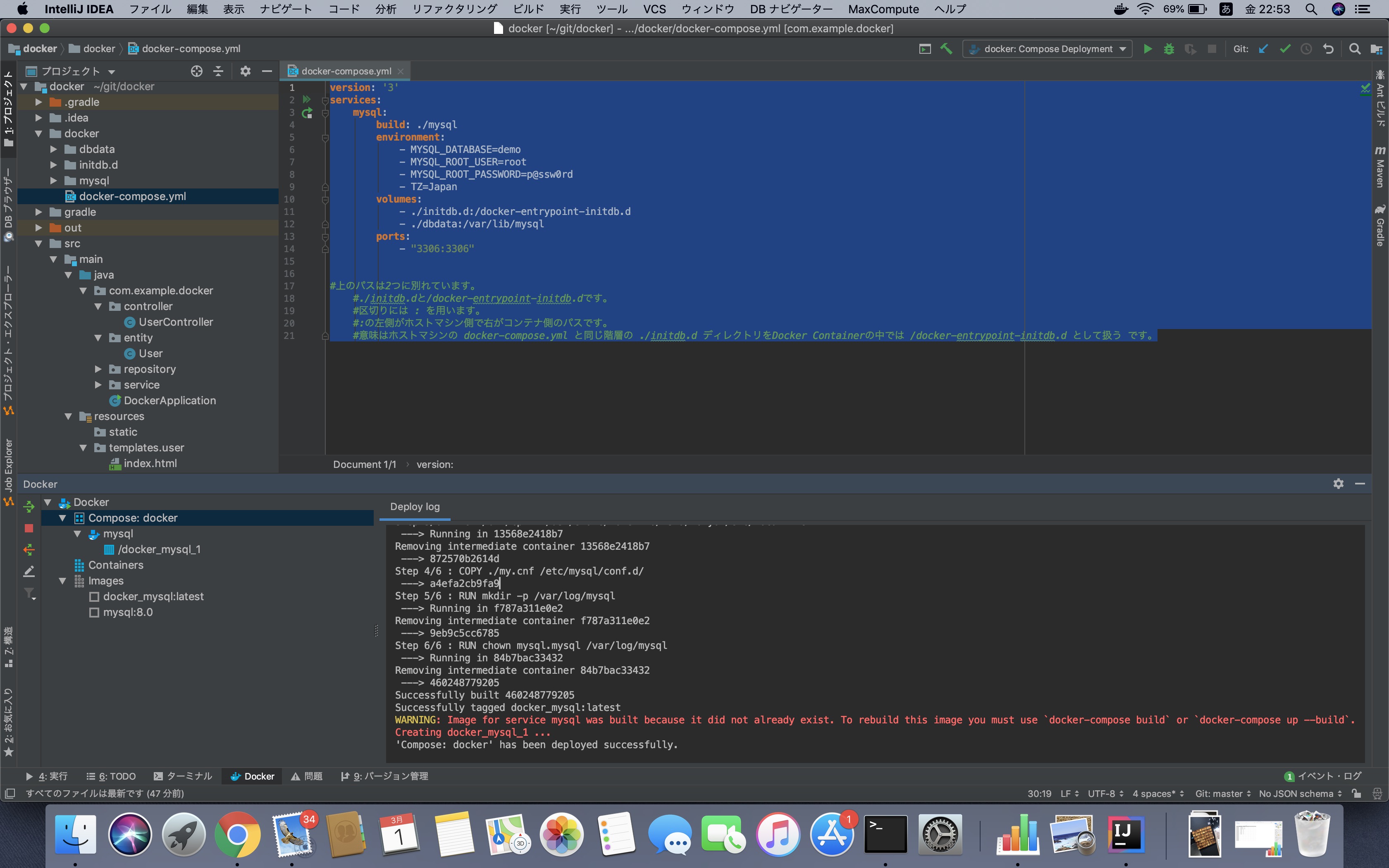The height and width of the screenshot is (868, 1389).
Task: Toggle the read-only lock icon in status bar
Action: 1356,793
